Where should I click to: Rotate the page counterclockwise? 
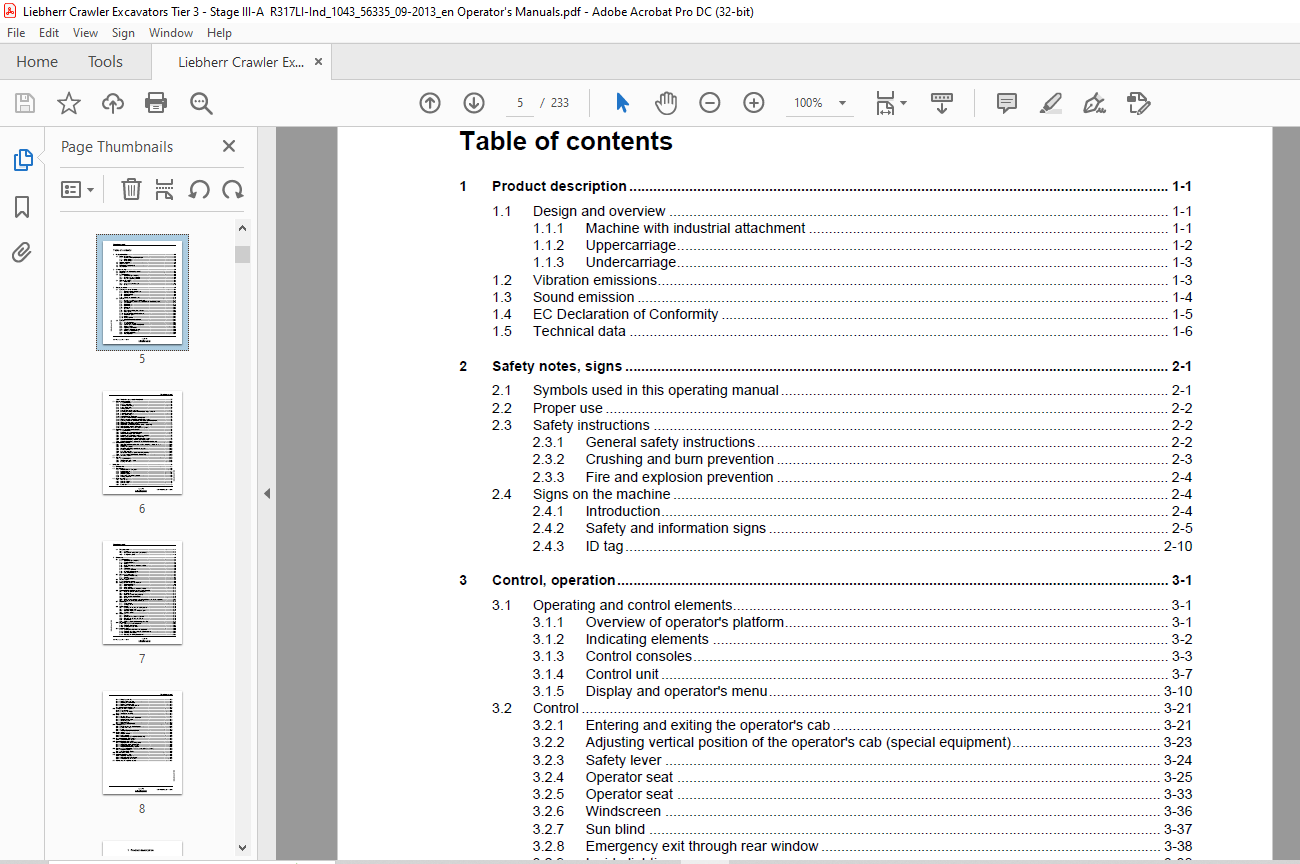point(199,189)
